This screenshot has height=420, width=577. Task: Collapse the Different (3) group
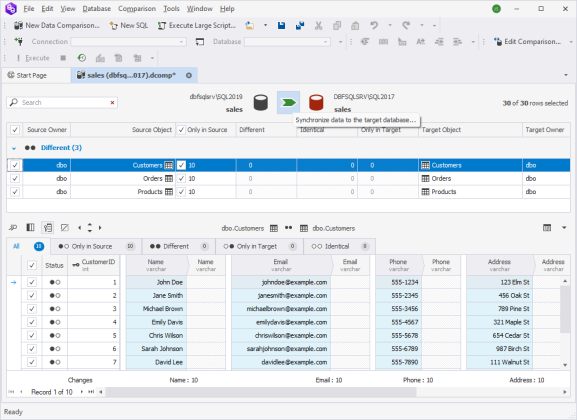pos(14,148)
